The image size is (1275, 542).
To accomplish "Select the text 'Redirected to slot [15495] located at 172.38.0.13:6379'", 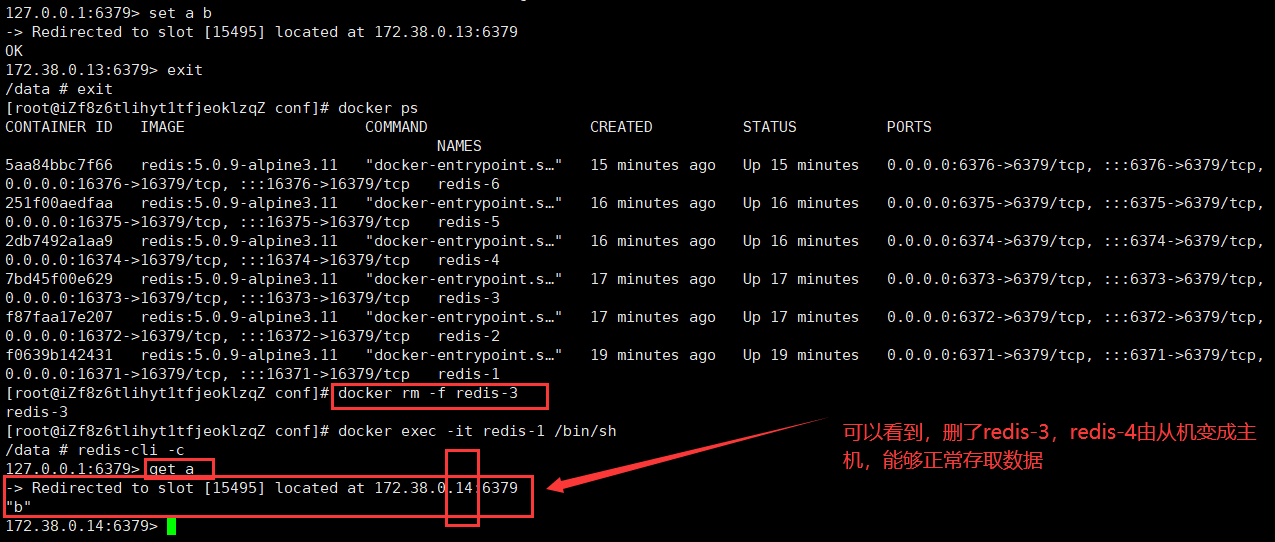I will 274,32.
